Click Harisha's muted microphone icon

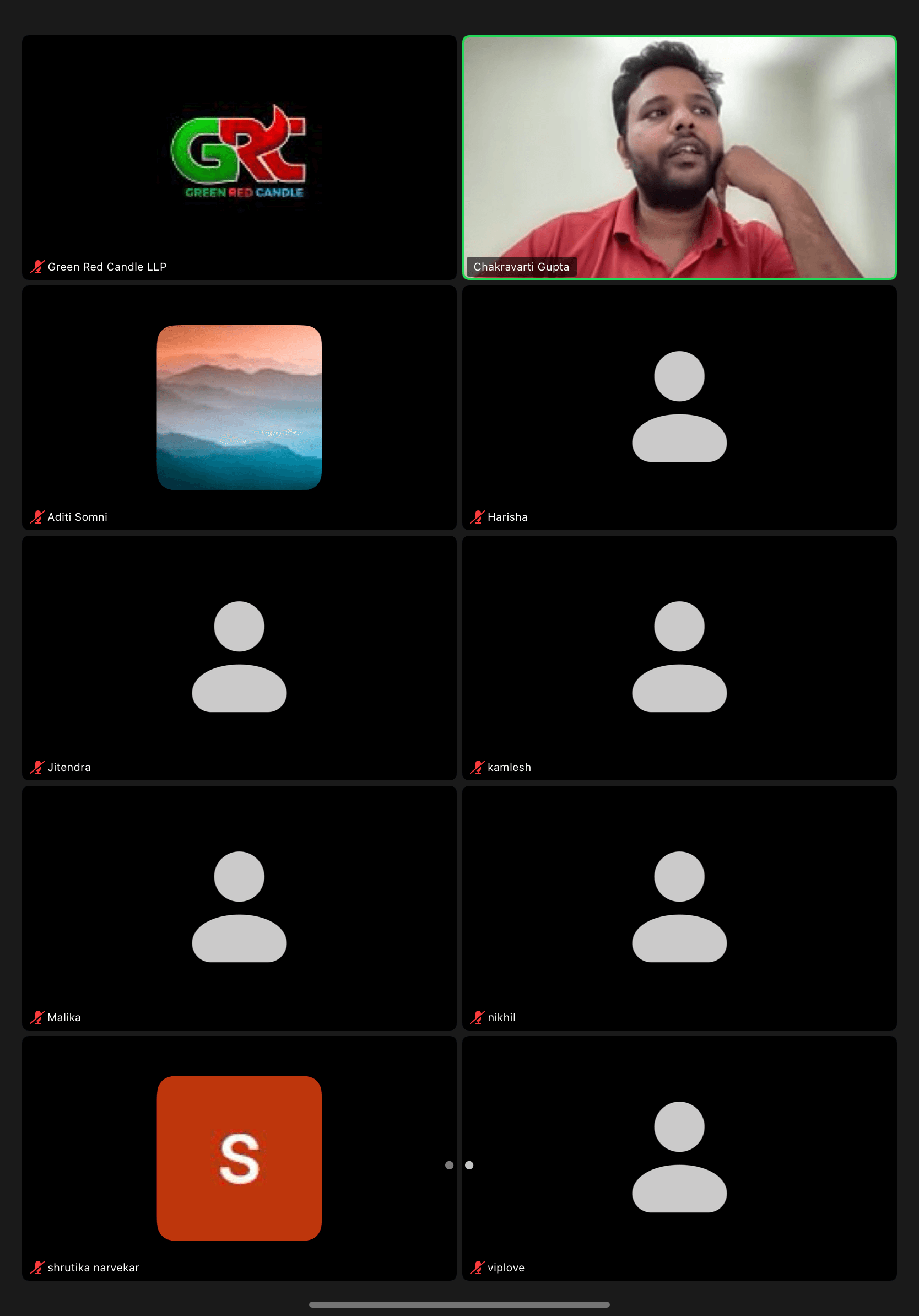pyautogui.click(x=477, y=517)
